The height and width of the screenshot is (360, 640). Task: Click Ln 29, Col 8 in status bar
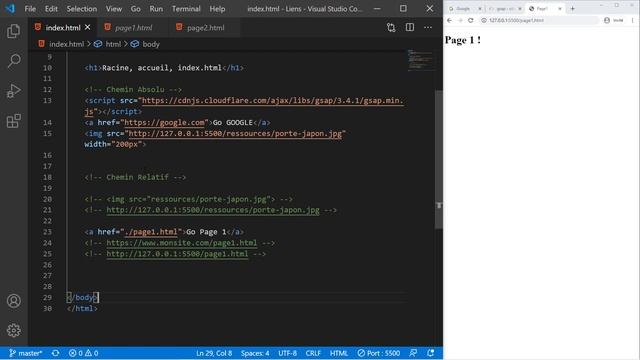pyautogui.click(x=214, y=353)
